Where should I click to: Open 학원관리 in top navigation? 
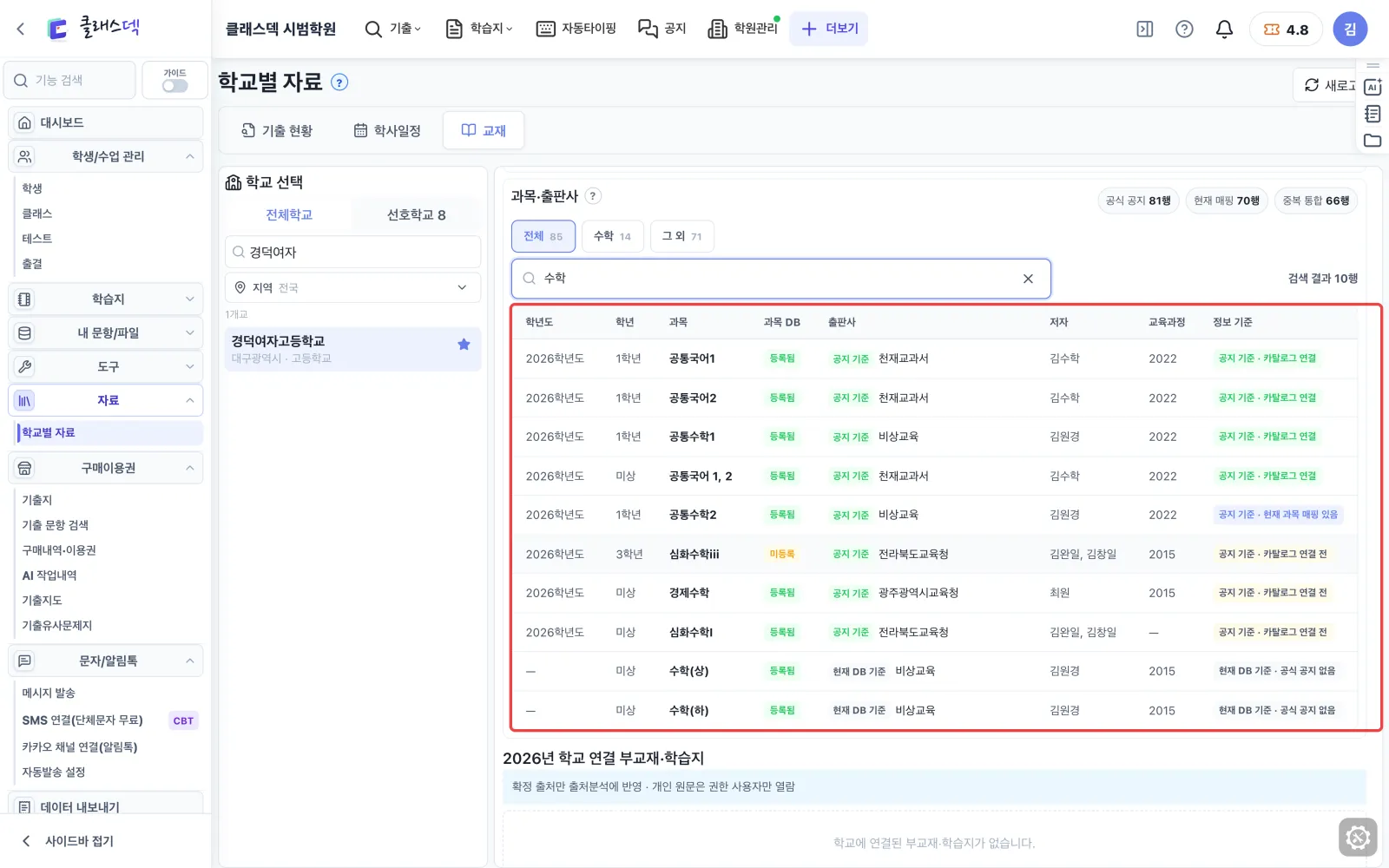click(743, 29)
